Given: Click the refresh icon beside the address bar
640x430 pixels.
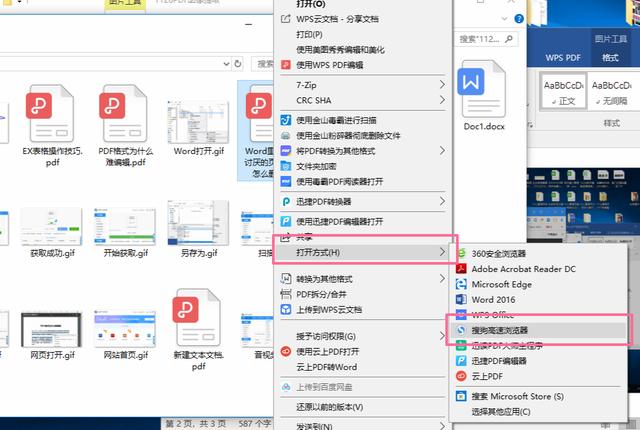Looking at the screenshot, I should [238, 64].
